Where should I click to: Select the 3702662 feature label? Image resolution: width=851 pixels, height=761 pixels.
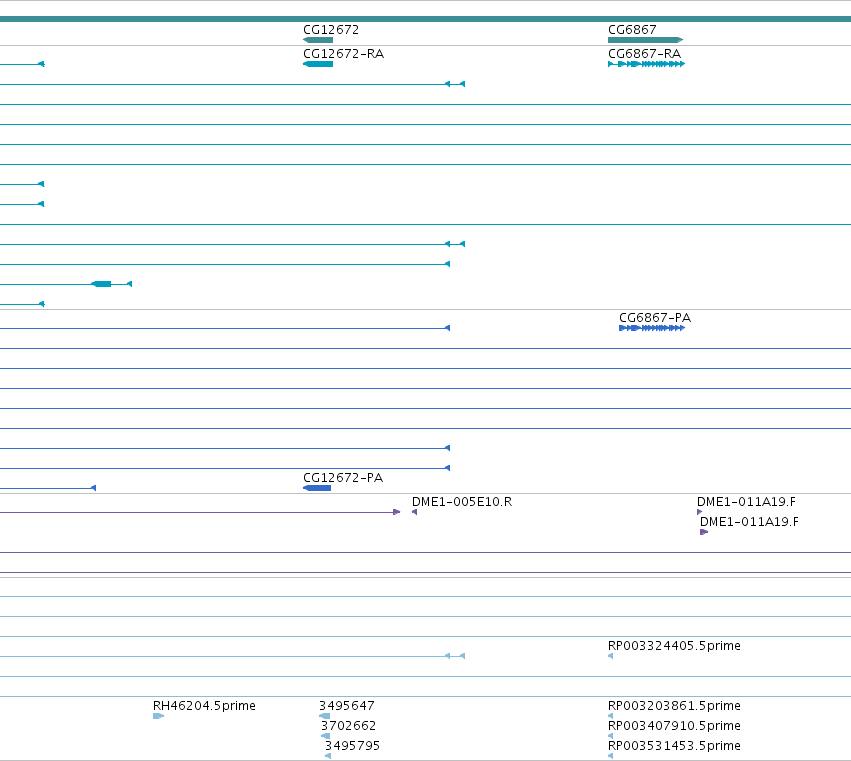(348, 726)
